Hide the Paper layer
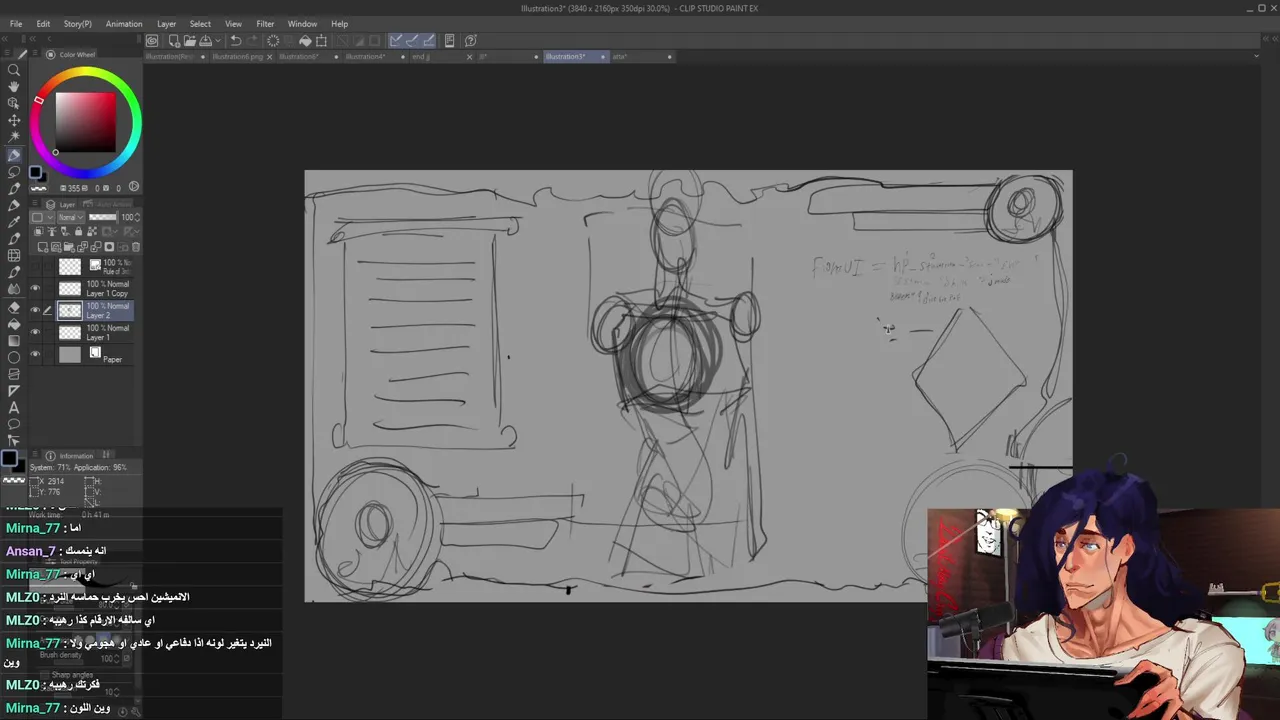This screenshot has height=720, width=1280. point(35,355)
